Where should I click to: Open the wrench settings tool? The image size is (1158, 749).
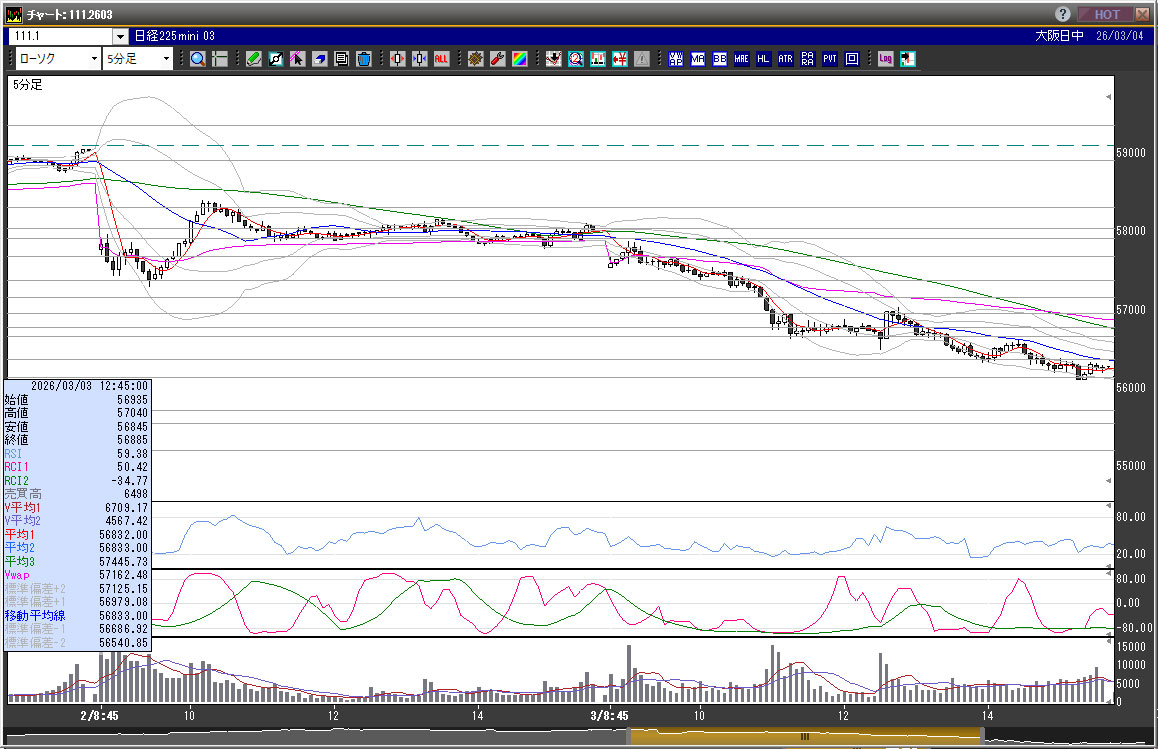[x=498, y=59]
